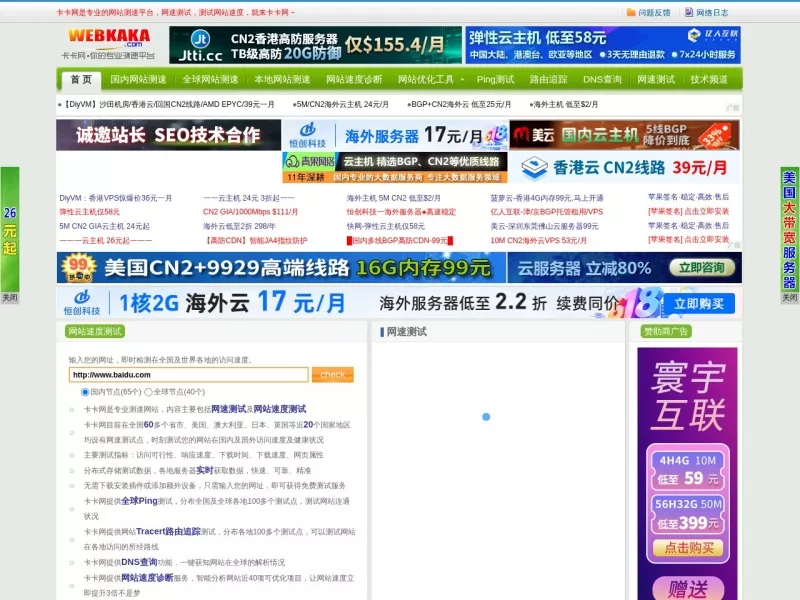Click the 赞助商广告 panel heading
800x600 pixels.
pos(666,332)
